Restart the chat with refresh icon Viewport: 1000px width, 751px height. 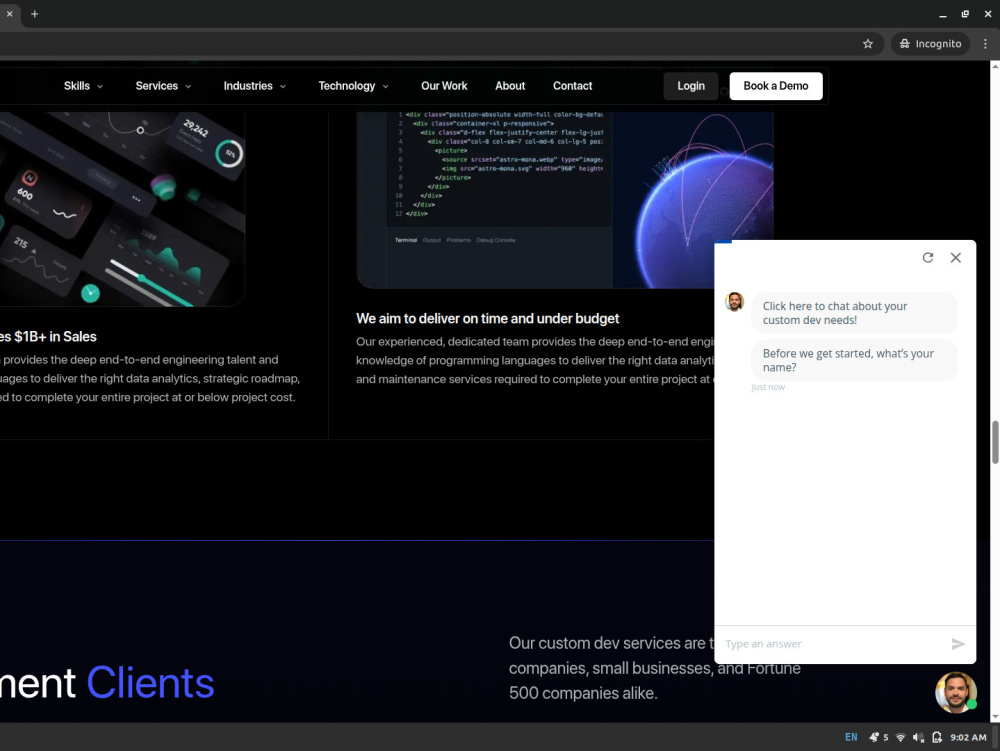(928, 258)
